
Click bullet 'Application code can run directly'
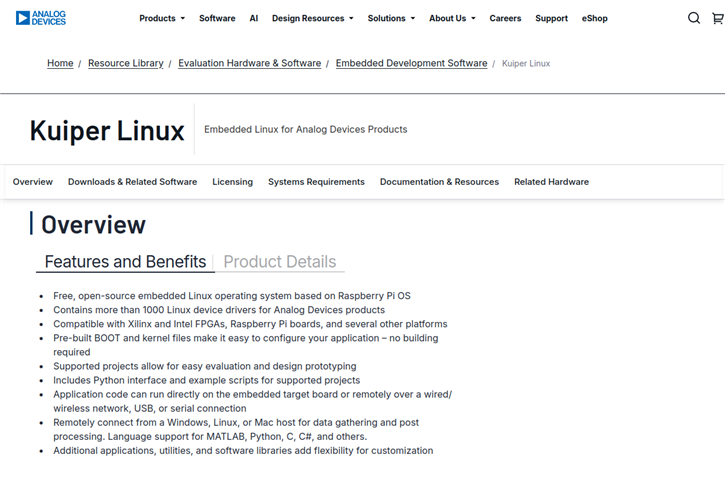(x=252, y=401)
